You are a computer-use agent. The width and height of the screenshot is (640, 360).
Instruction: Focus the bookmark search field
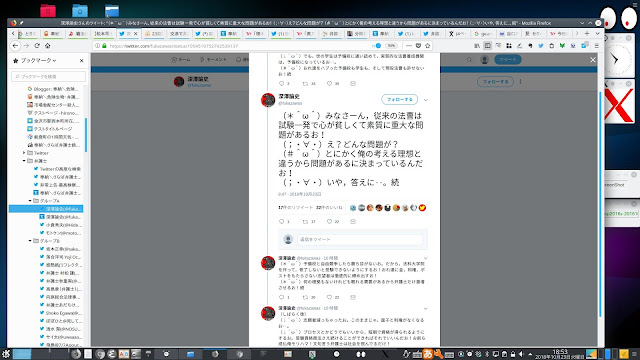[49, 76]
